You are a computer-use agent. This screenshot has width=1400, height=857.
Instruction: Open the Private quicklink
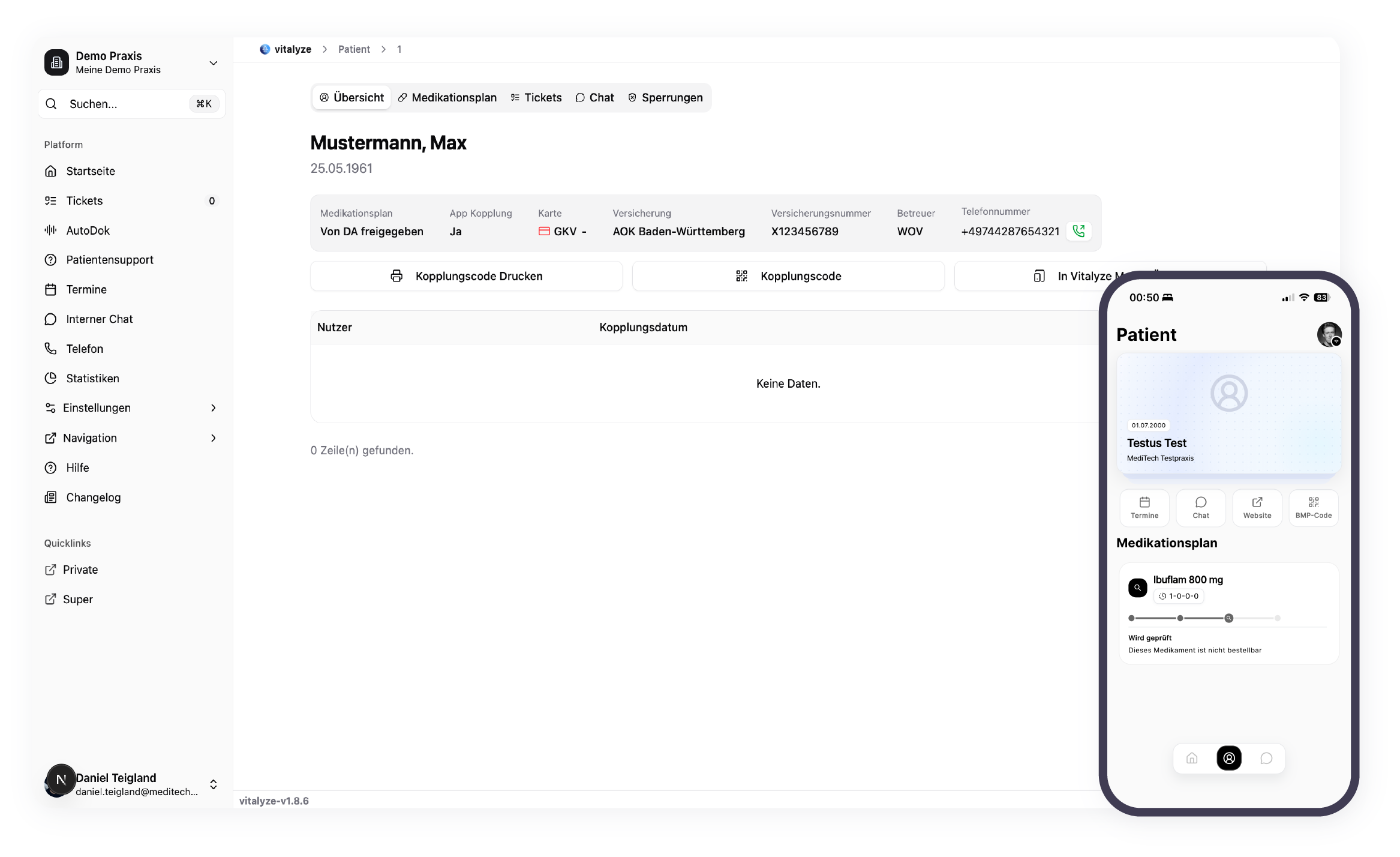(x=80, y=569)
